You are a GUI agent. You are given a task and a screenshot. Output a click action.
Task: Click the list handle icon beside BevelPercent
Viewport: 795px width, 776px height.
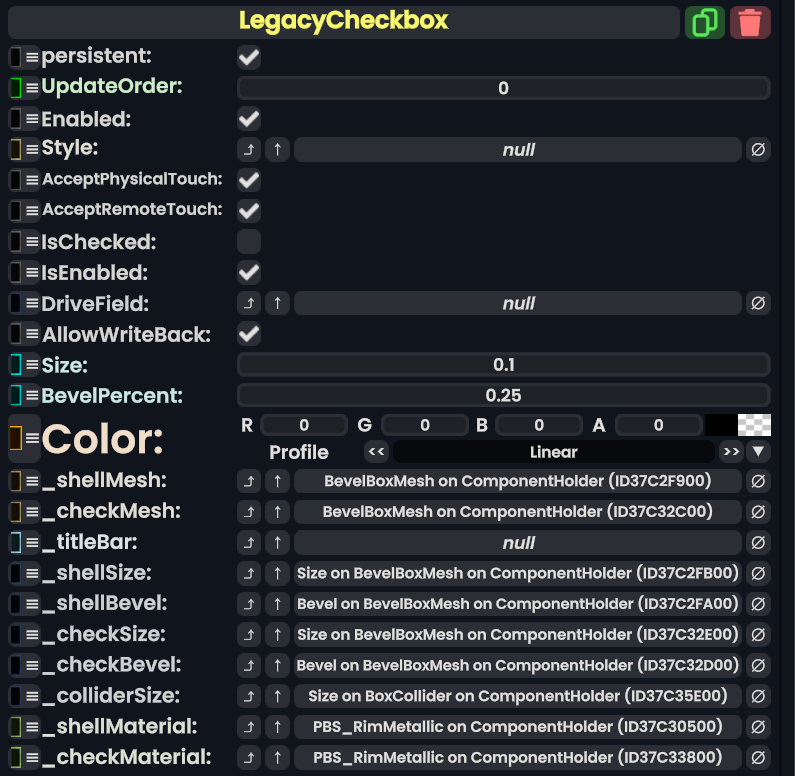click(x=32, y=396)
